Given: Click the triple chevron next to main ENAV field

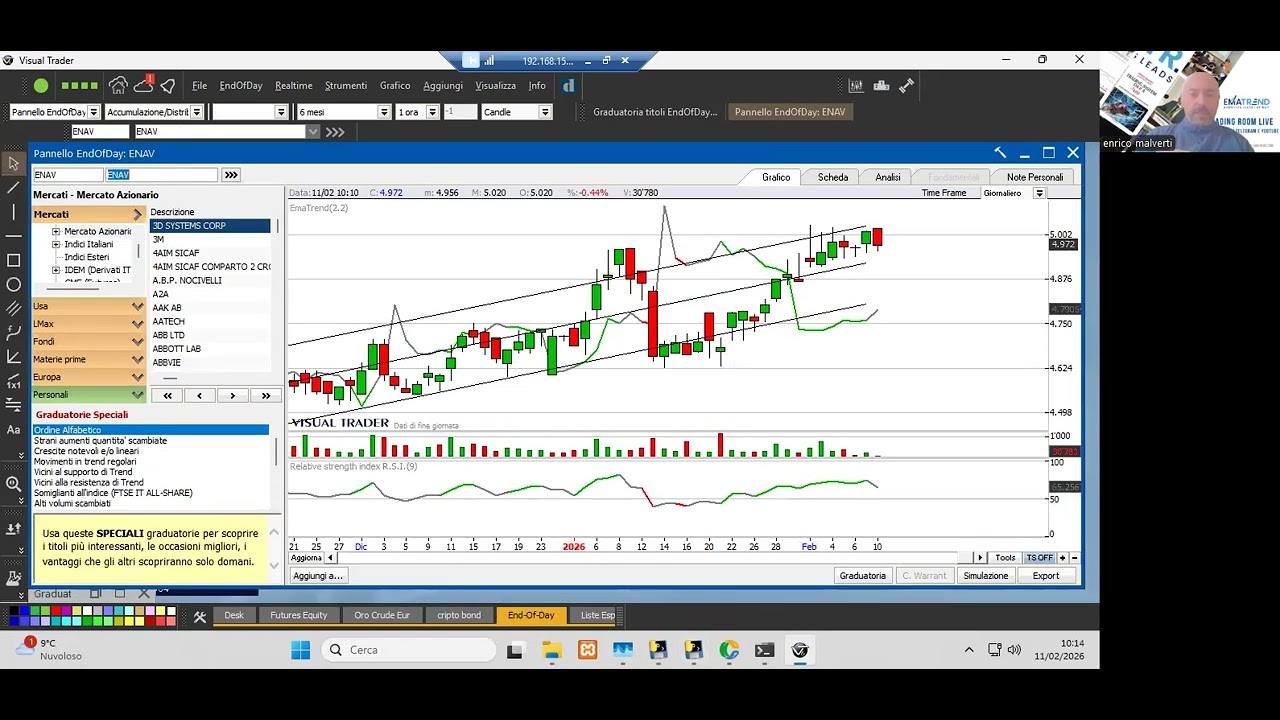Looking at the screenshot, I should pos(335,131).
